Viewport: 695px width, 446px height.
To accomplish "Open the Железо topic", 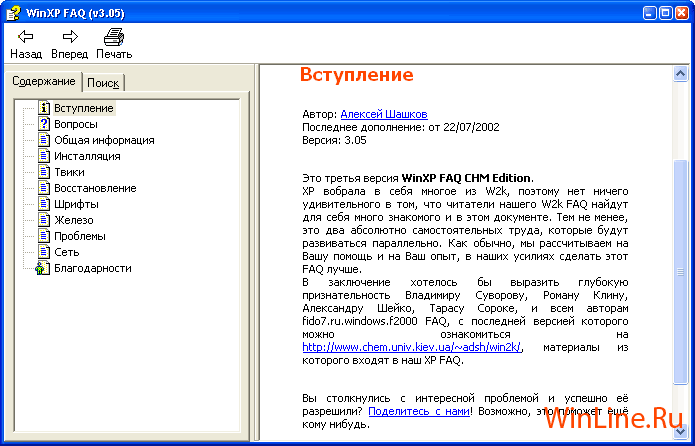I will pyautogui.click(x=74, y=220).
